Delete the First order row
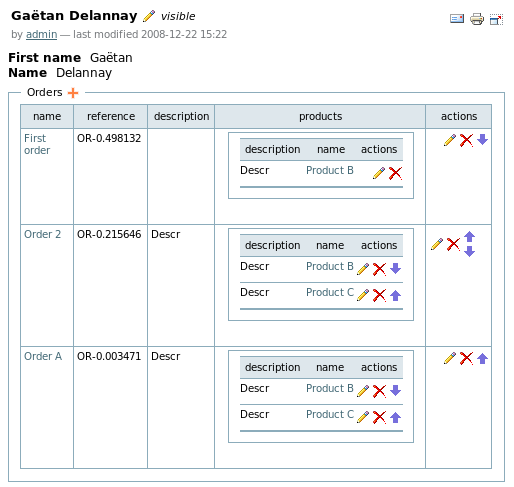This screenshot has width=514, height=487. coord(466,140)
